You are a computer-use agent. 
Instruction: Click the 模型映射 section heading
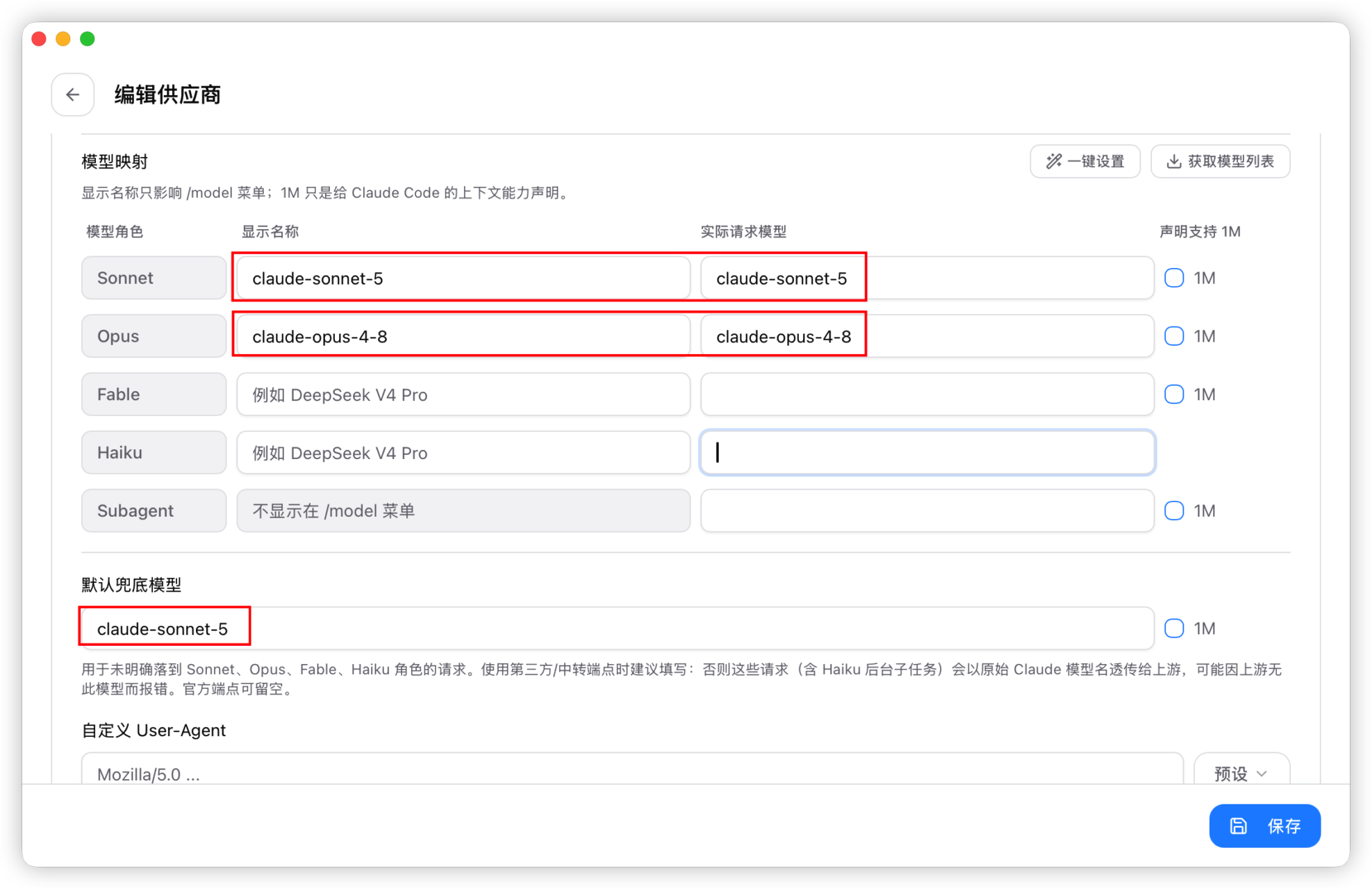point(115,161)
